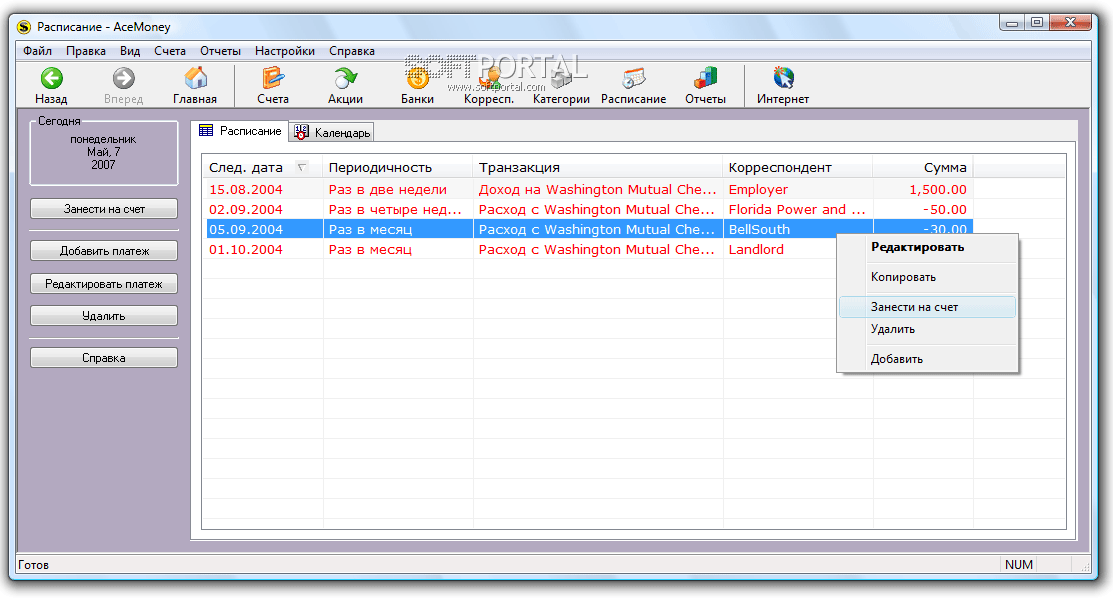Open the Вид menu
This screenshot has height=598, width=1113.
coord(130,51)
